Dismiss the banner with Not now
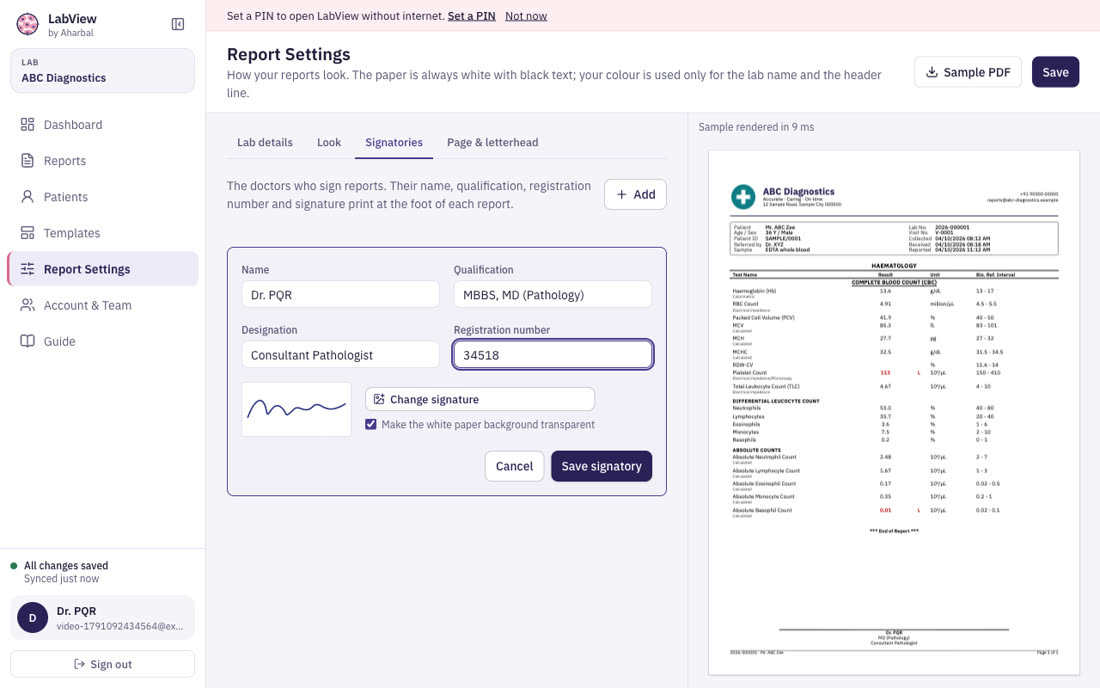Screen dimensions: 1100x688 click(526, 16)
